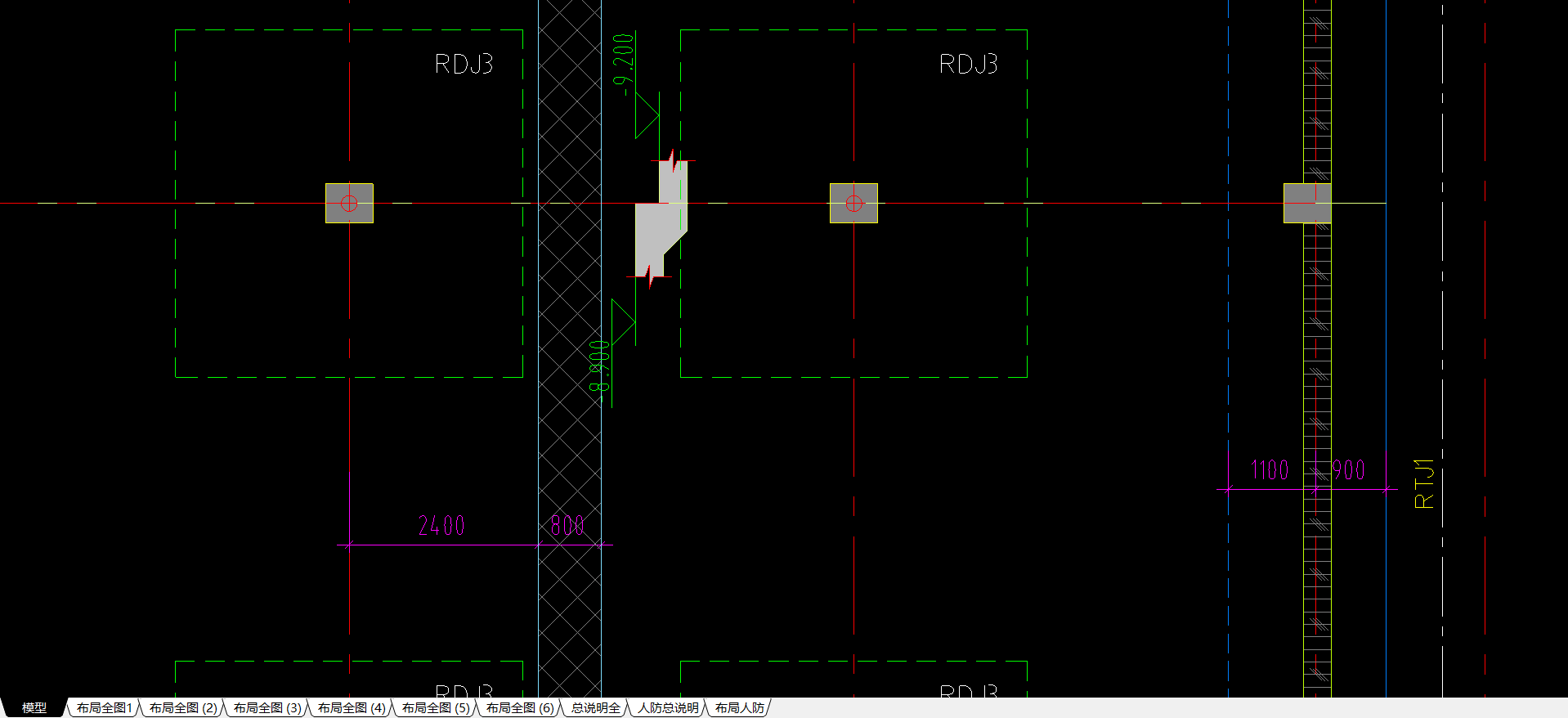Switch to the 模型 tab
The width and height of the screenshot is (1568, 718).
[x=34, y=708]
